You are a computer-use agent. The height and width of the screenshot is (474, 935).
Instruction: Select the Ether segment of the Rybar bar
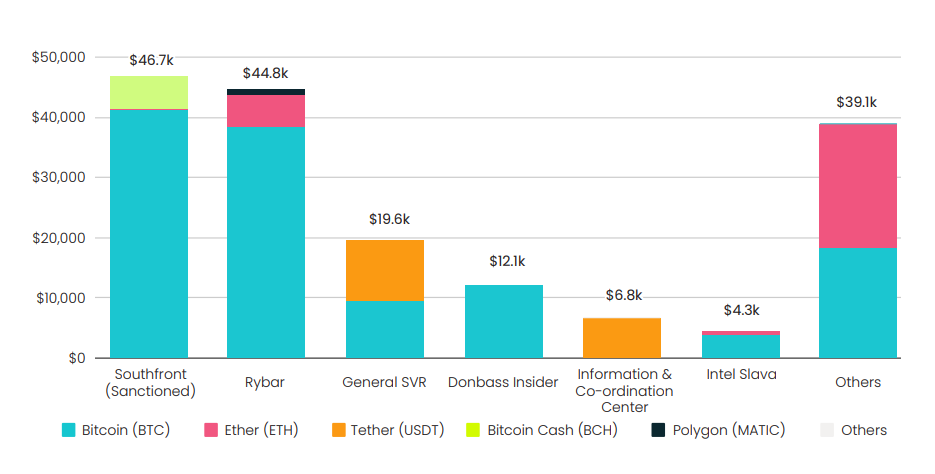click(266, 111)
